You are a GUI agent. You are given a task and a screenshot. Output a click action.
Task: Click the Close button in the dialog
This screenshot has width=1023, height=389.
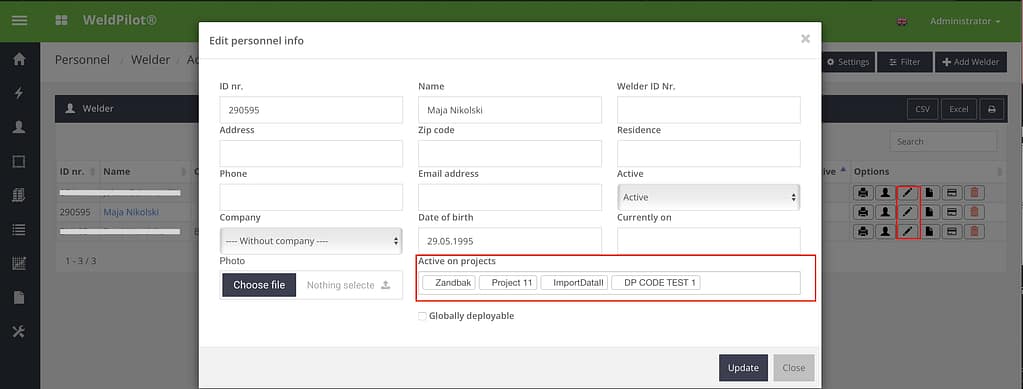[794, 367]
